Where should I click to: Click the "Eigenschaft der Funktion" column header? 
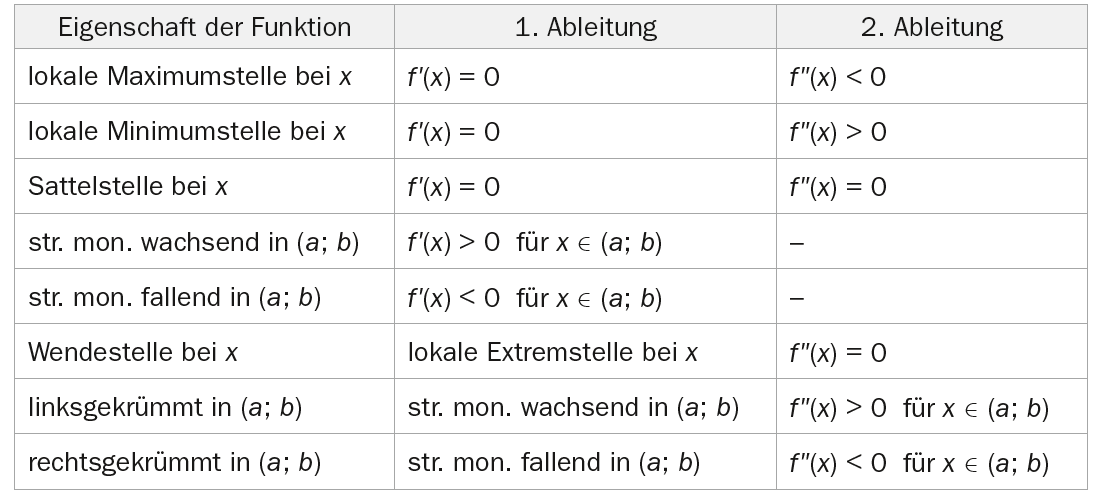coord(205,27)
